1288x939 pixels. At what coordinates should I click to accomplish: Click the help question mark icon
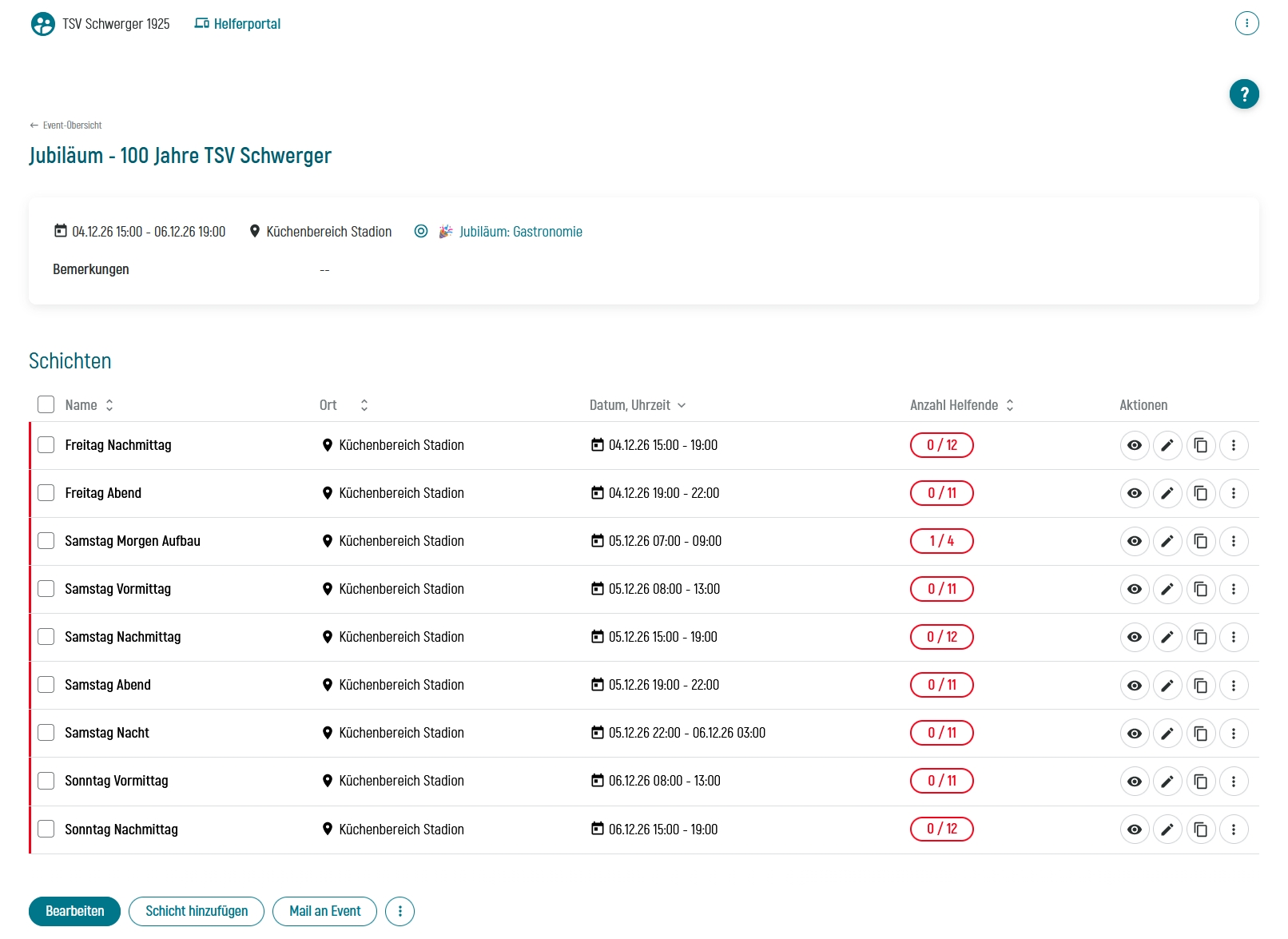pos(1243,94)
